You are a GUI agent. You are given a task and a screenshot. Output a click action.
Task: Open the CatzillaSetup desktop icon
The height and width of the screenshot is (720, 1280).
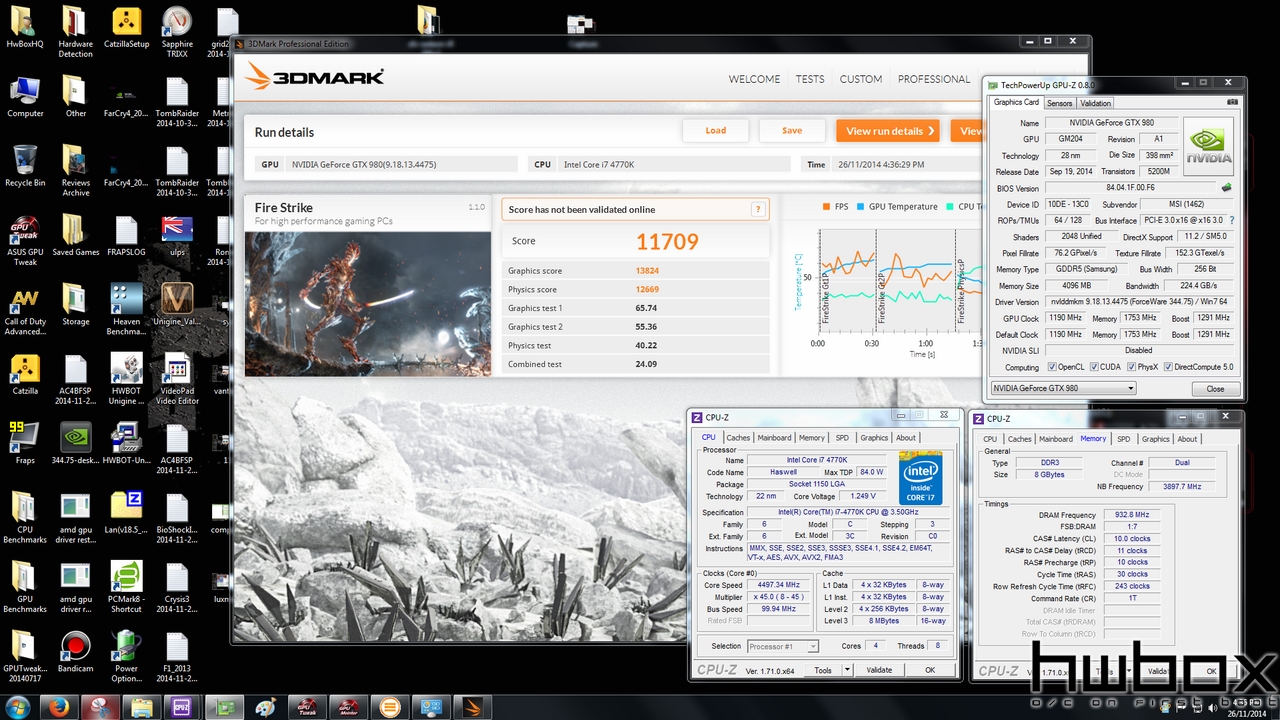pos(126,30)
